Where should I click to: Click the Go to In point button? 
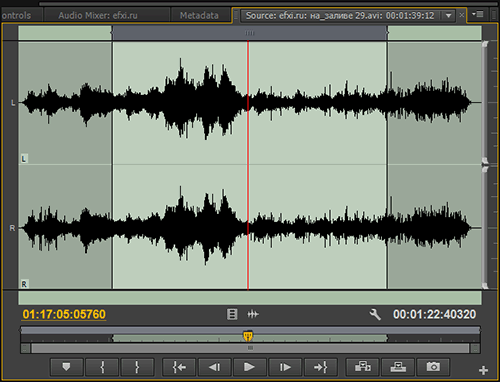pos(179,367)
